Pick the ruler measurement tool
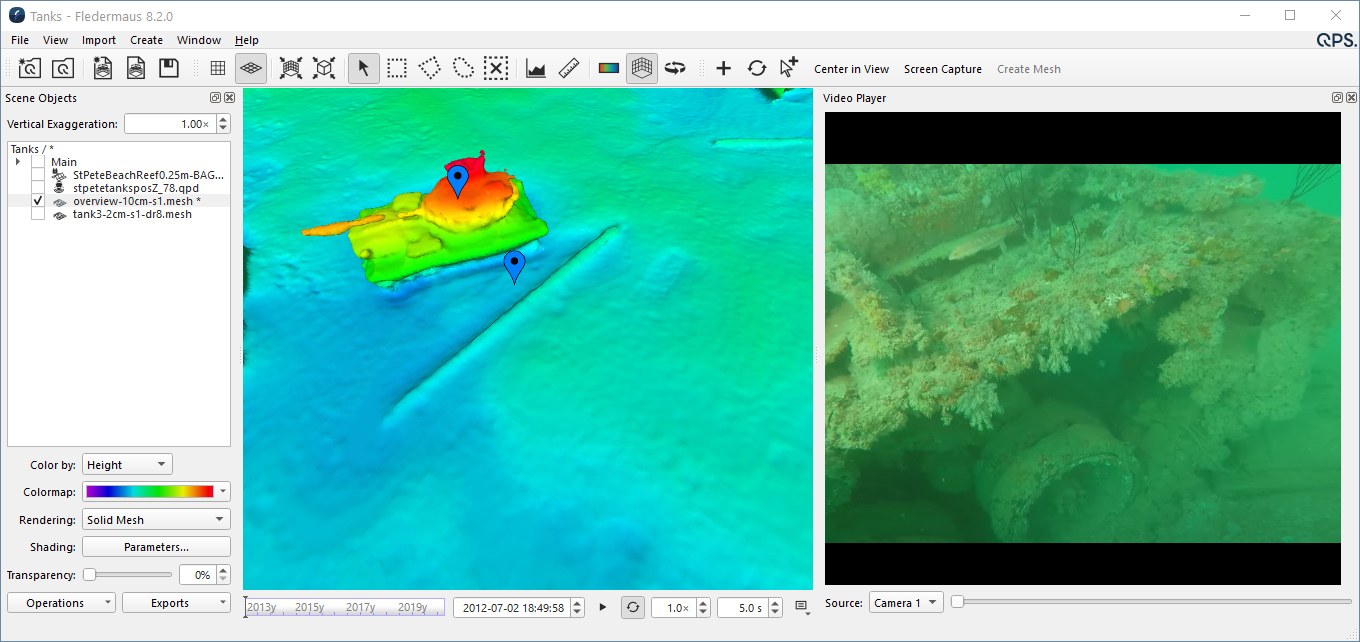Image resolution: width=1360 pixels, height=642 pixels. click(x=570, y=69)
